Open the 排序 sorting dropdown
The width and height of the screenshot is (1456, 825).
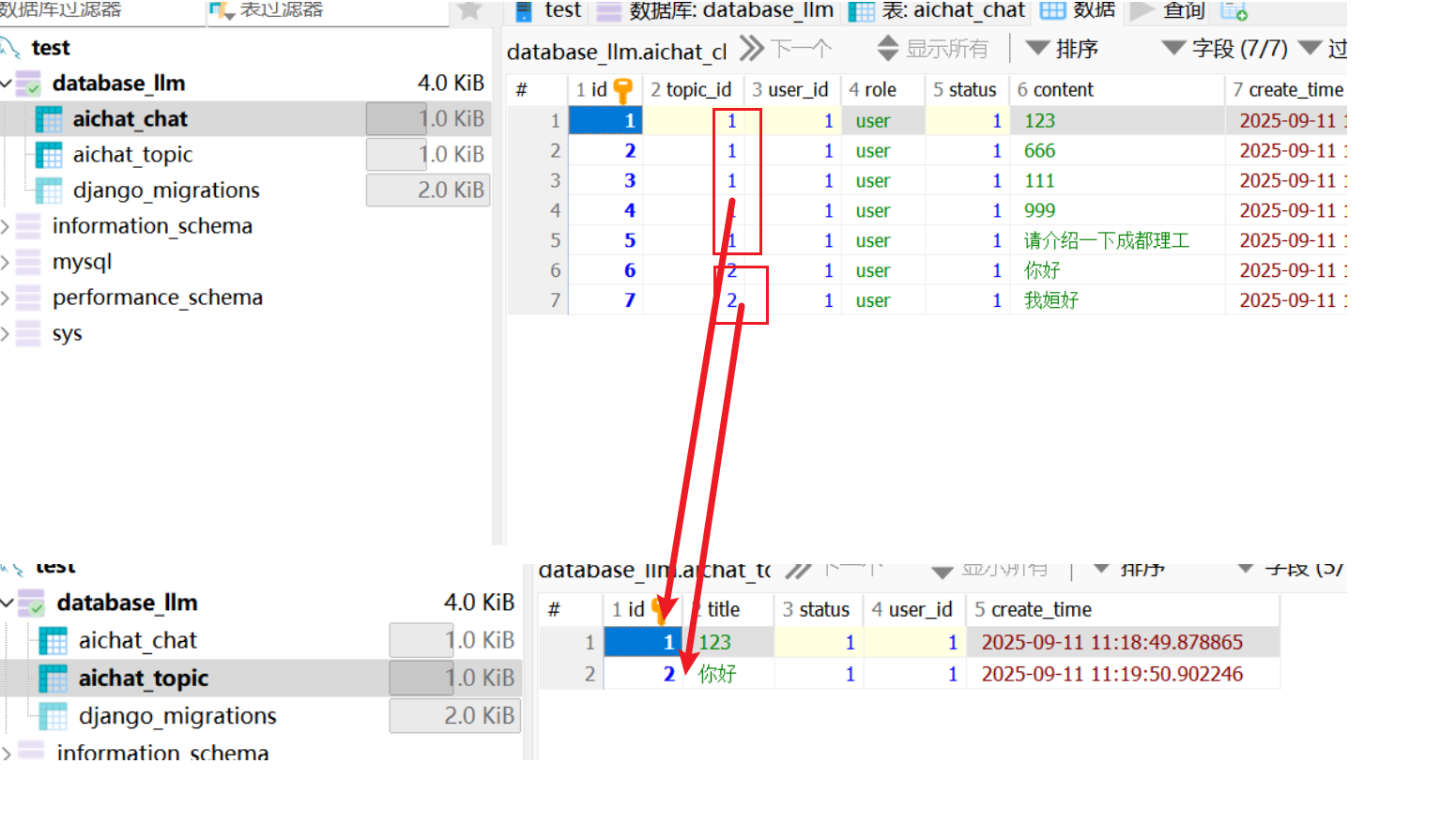tap(1062, 49)
